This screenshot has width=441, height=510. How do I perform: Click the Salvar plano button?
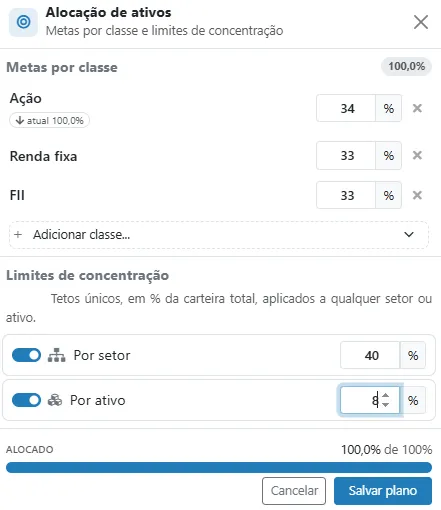[x=383, y=491]
